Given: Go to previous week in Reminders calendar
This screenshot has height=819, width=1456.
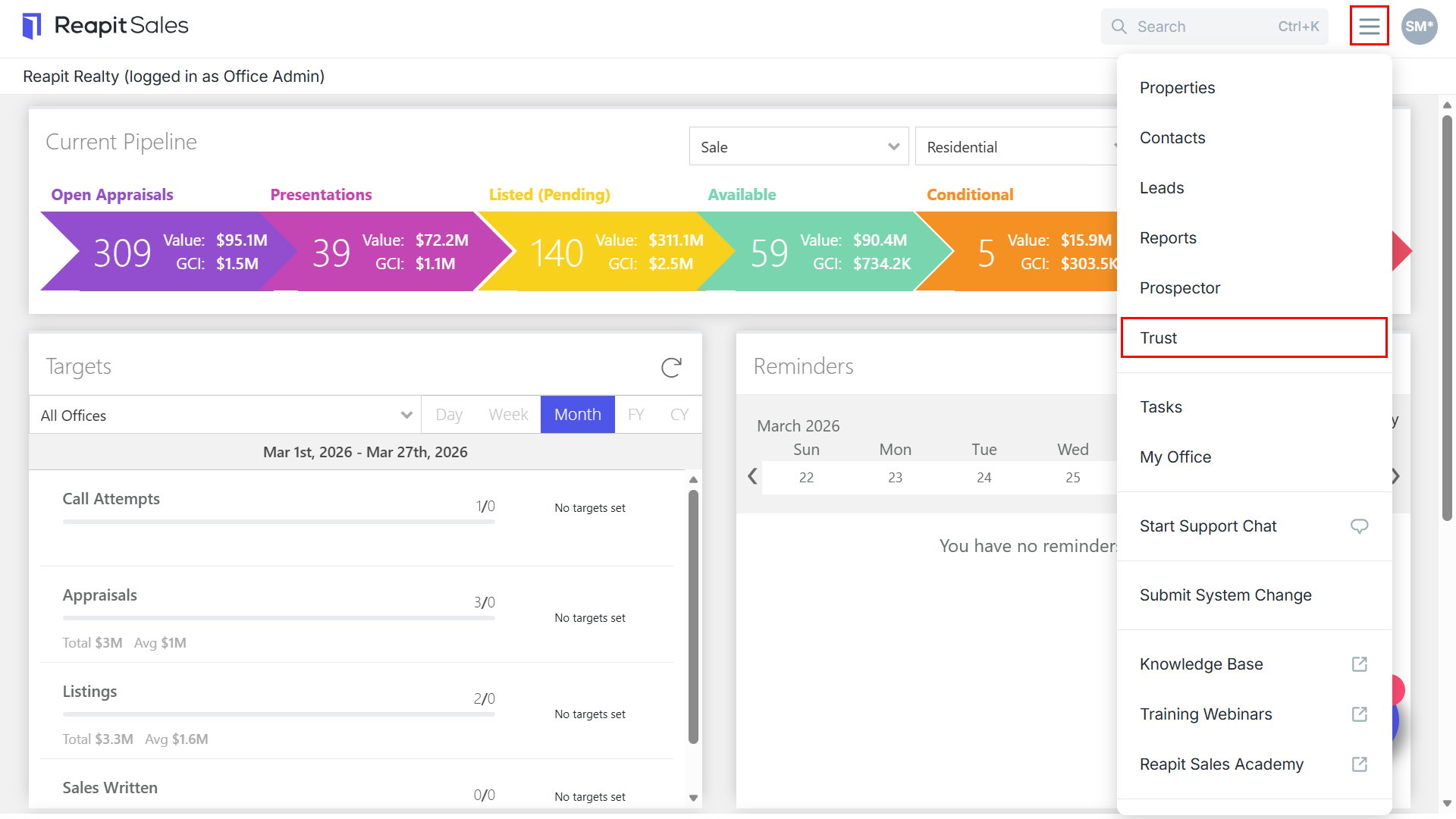Looking at the screenshot, I should point(752,476).
